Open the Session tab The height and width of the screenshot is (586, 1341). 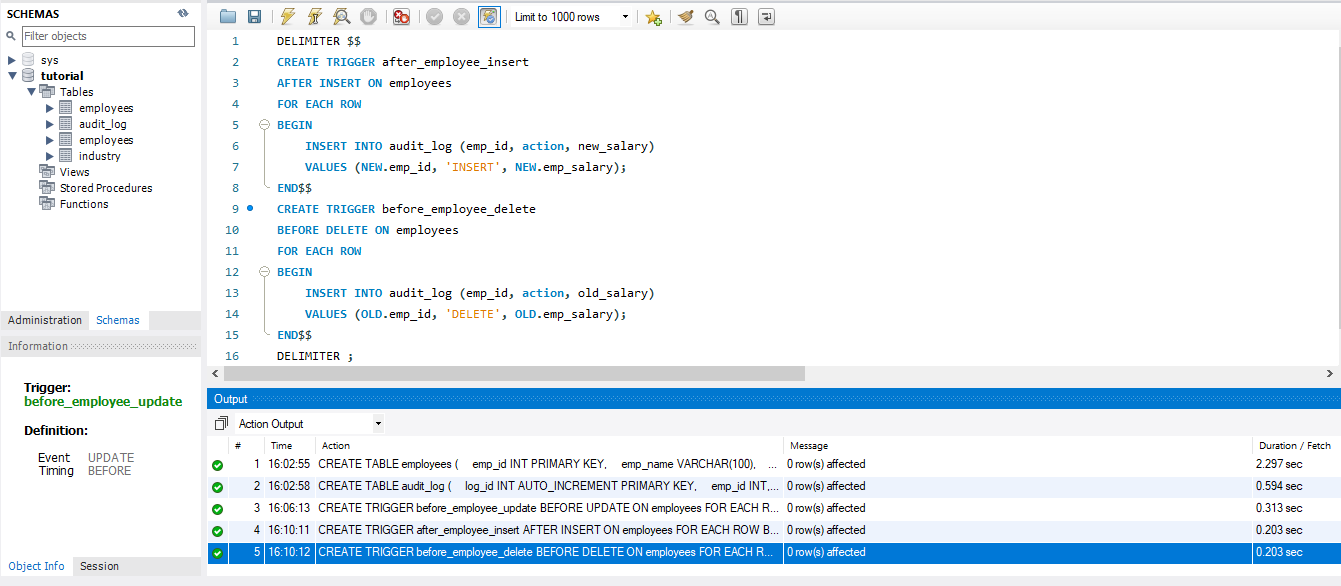point(98,566)
